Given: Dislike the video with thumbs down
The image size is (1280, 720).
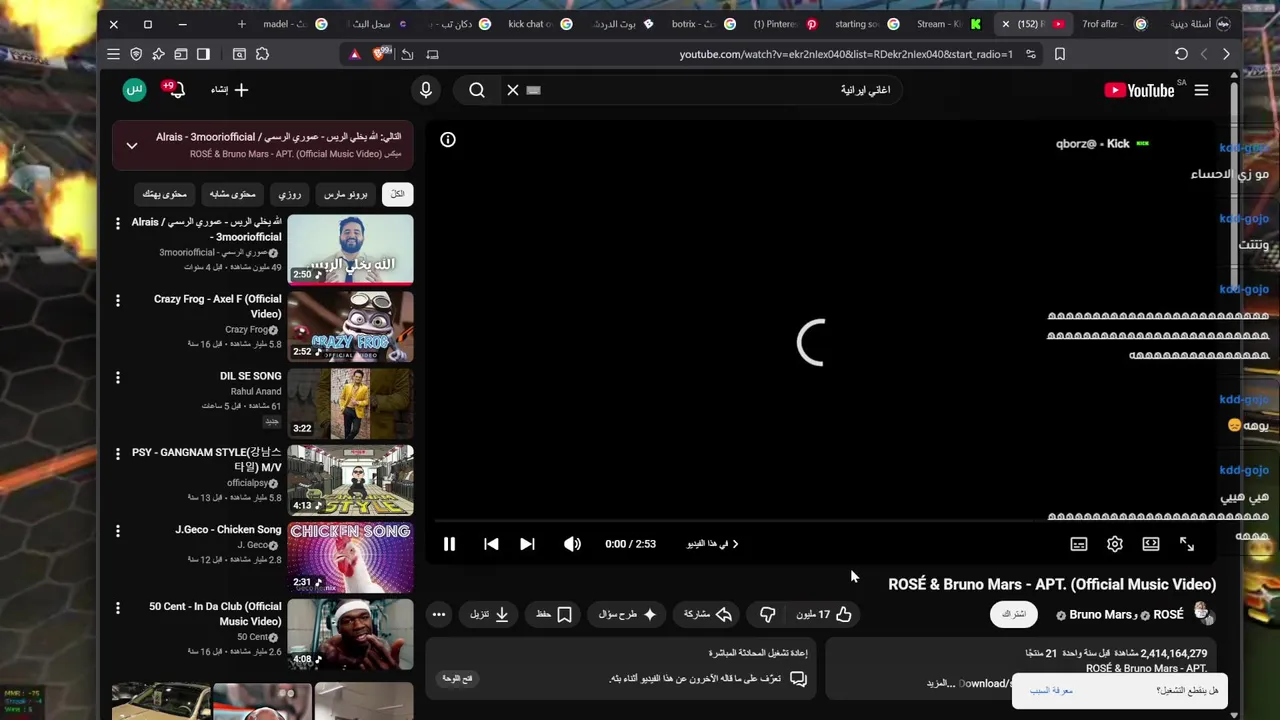Looking at the screenshot, I should click(767, 614).
